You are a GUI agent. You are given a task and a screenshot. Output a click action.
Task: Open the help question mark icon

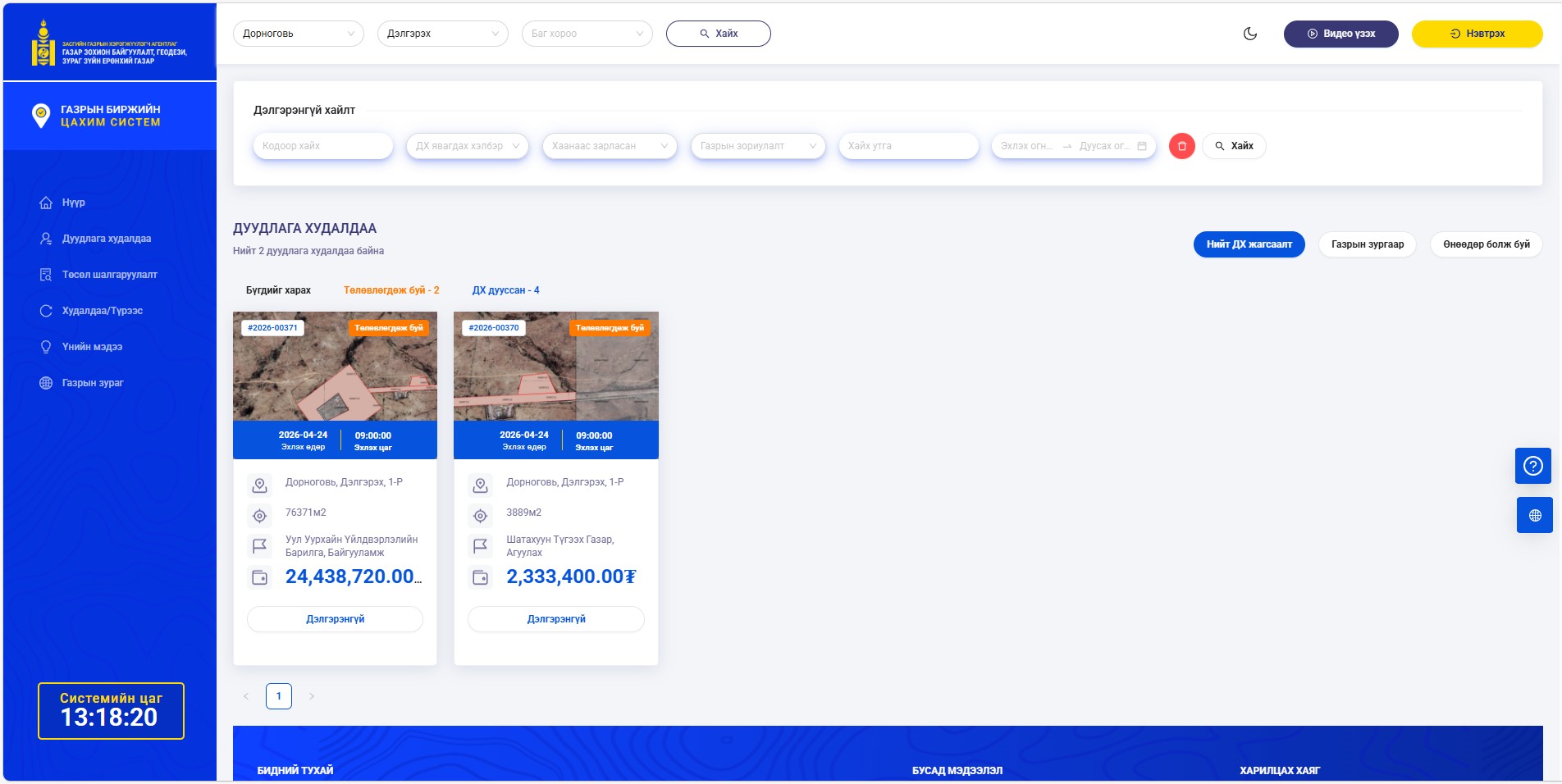tap(1532, 466)
